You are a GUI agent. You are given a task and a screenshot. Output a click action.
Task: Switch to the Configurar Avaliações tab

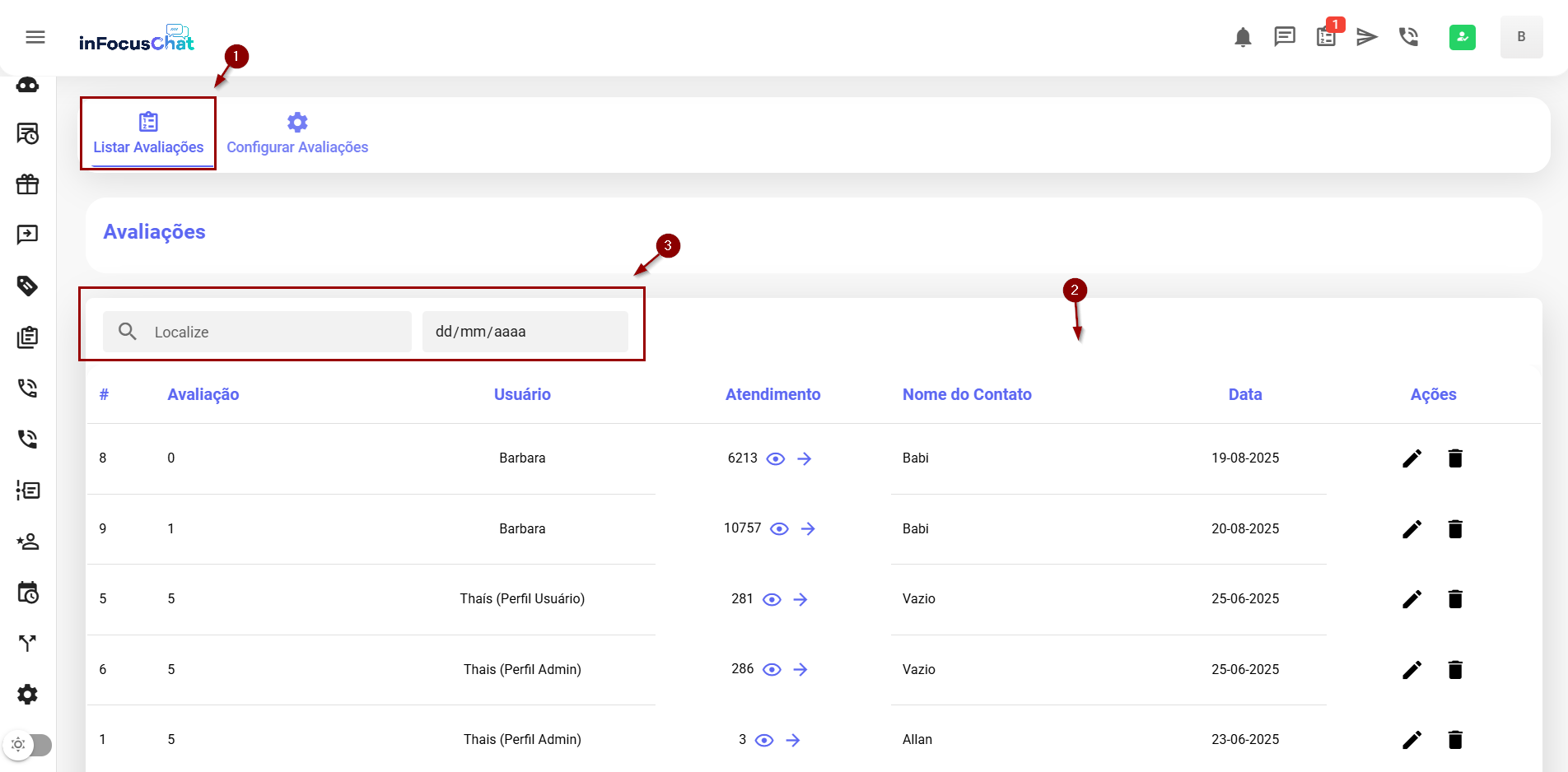(297, 134)
